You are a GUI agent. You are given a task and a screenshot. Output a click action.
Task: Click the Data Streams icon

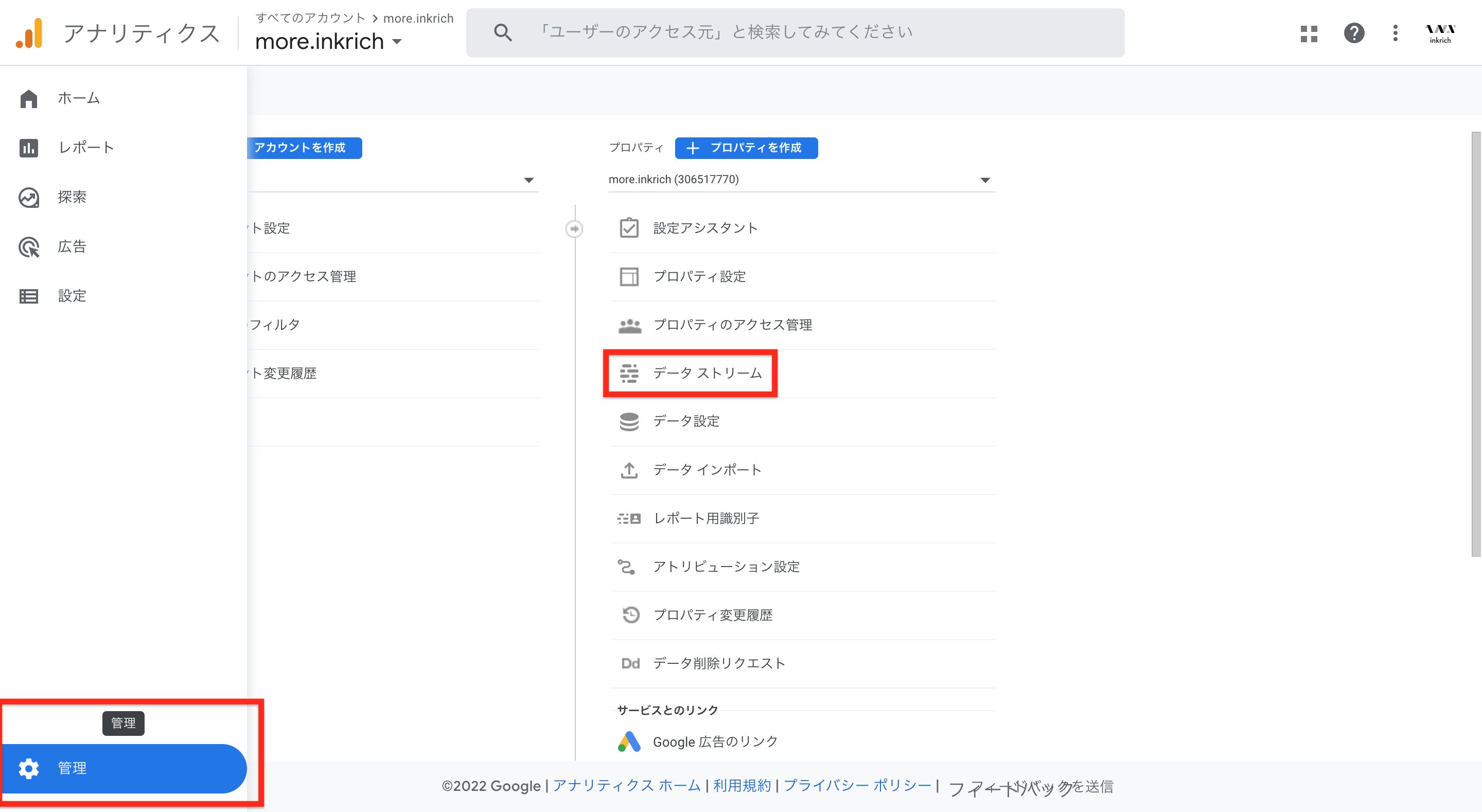click(629, 374)
